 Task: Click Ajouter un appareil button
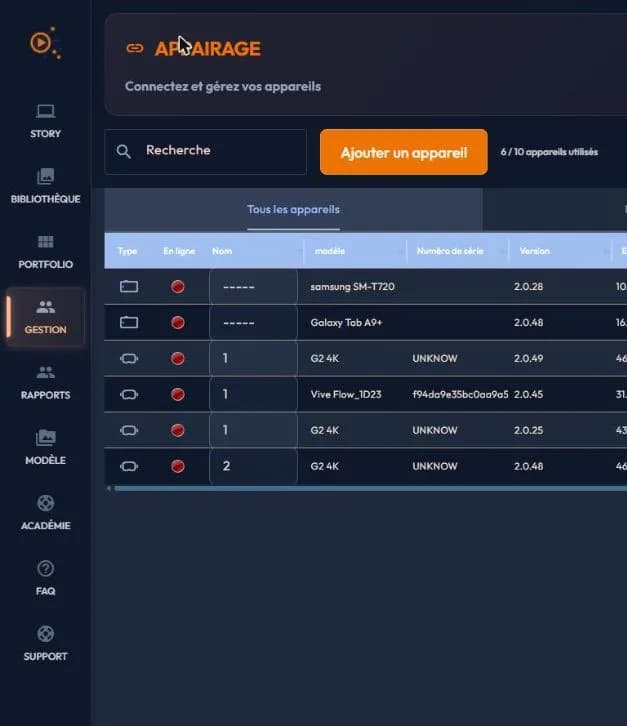(403, 152)
